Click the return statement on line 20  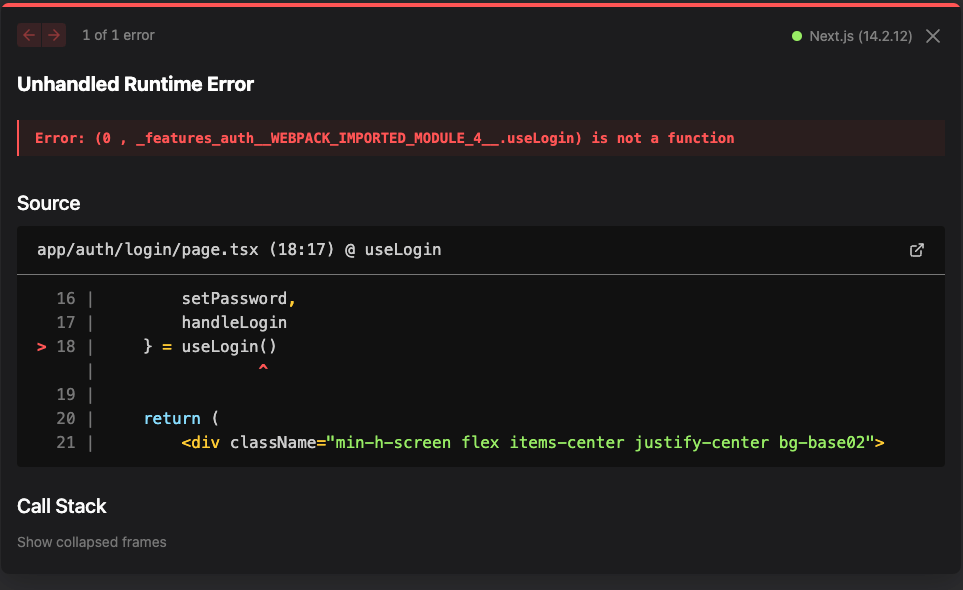coord(181,418)
